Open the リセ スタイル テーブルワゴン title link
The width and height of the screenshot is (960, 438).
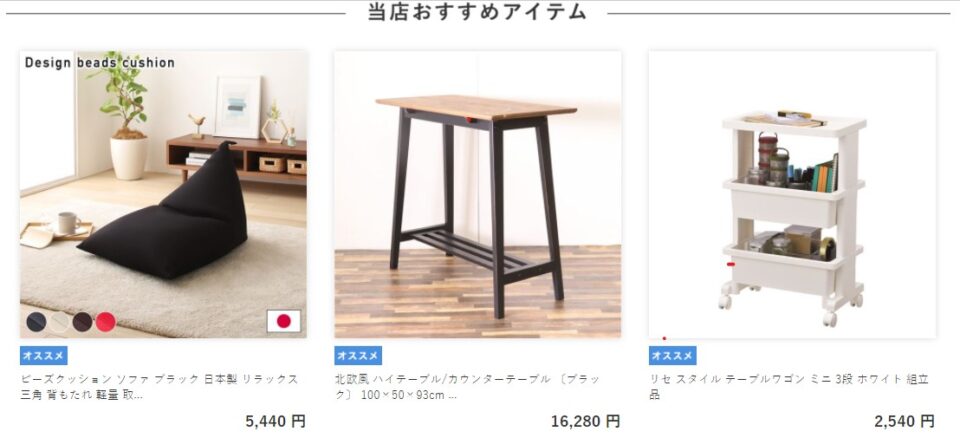[x=789, y=387]
